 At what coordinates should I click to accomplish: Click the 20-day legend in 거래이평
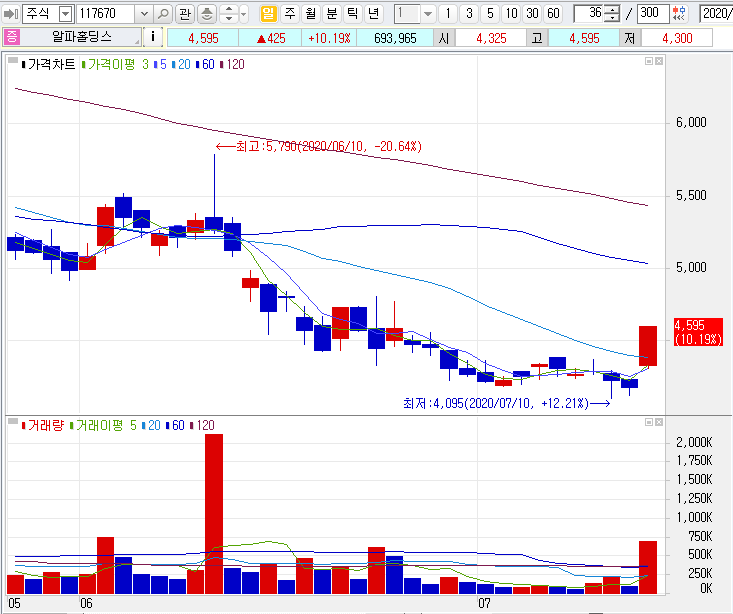[x=151, y=426]
